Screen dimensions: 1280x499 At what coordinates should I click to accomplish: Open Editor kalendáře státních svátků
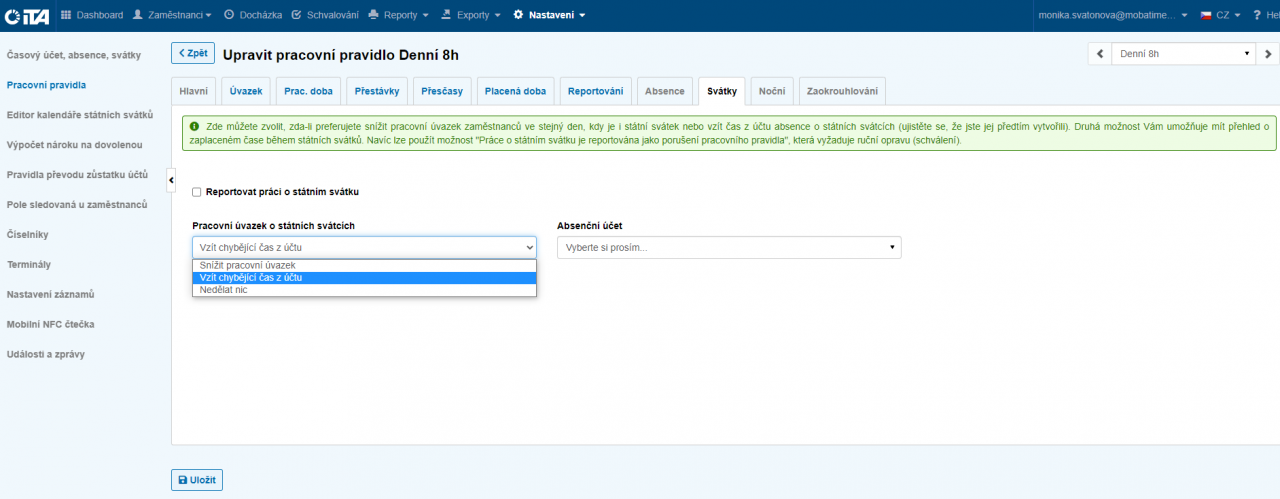[x=80, y=115]
